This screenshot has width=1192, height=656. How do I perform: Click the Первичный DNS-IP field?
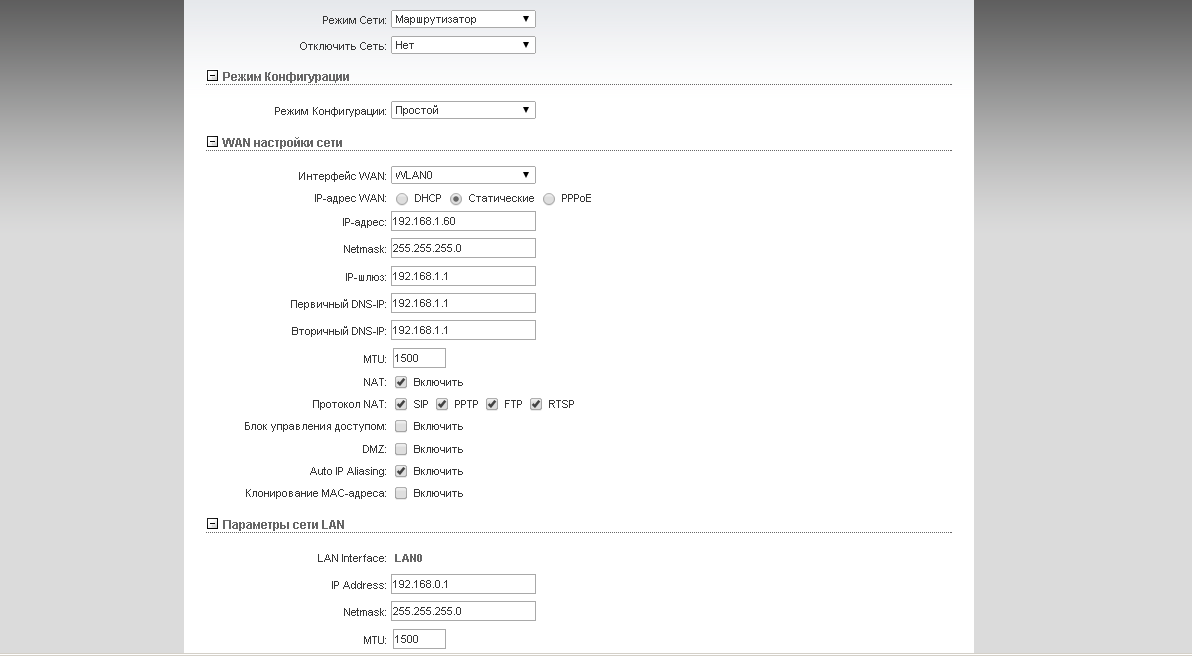tap(463, 303)
